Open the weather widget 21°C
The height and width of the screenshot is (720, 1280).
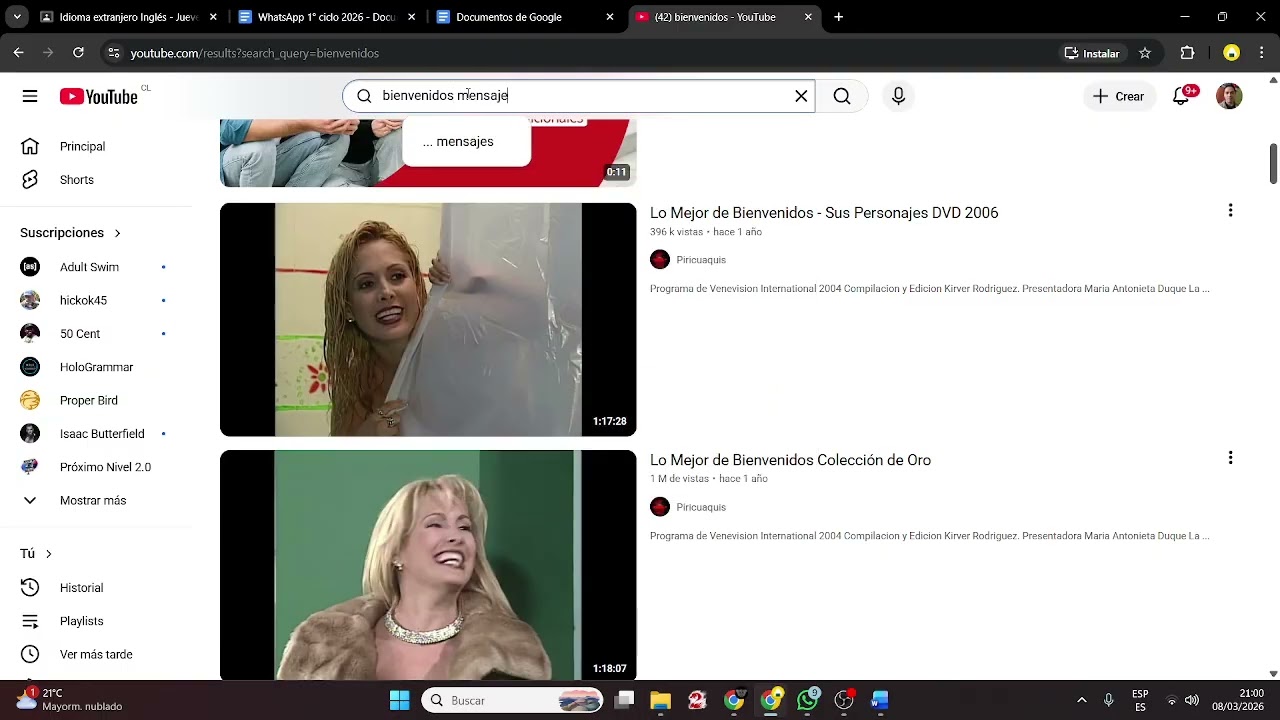(68, 700)
